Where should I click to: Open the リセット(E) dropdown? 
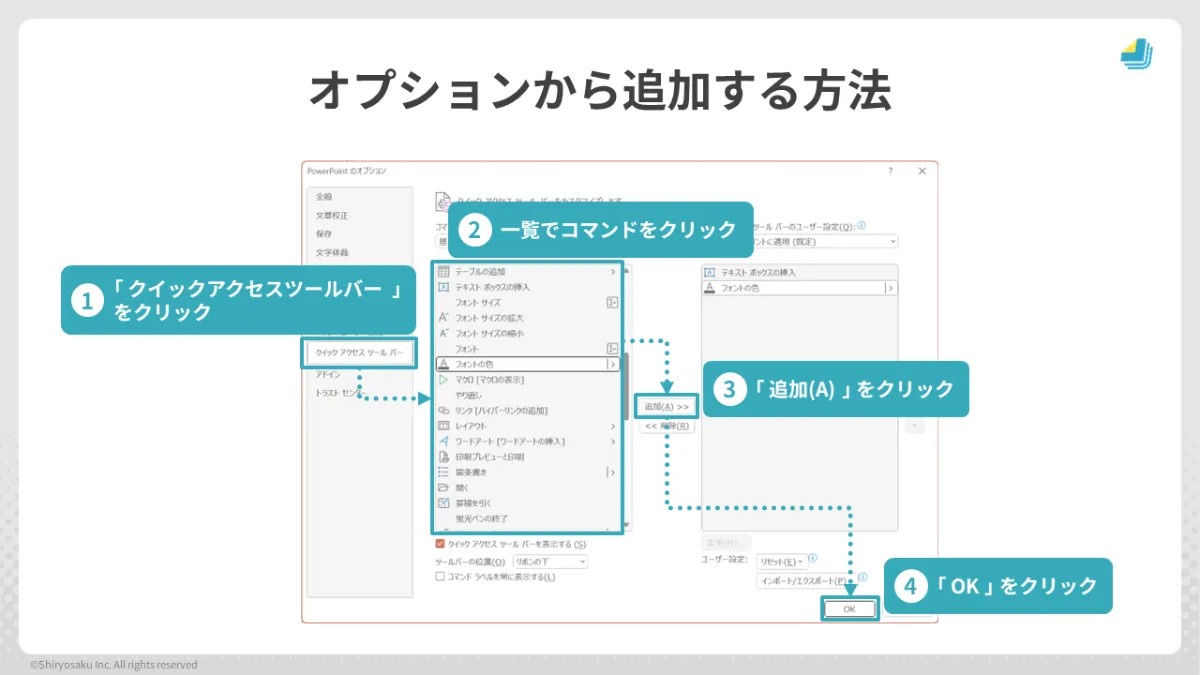(x=781, y=562)
